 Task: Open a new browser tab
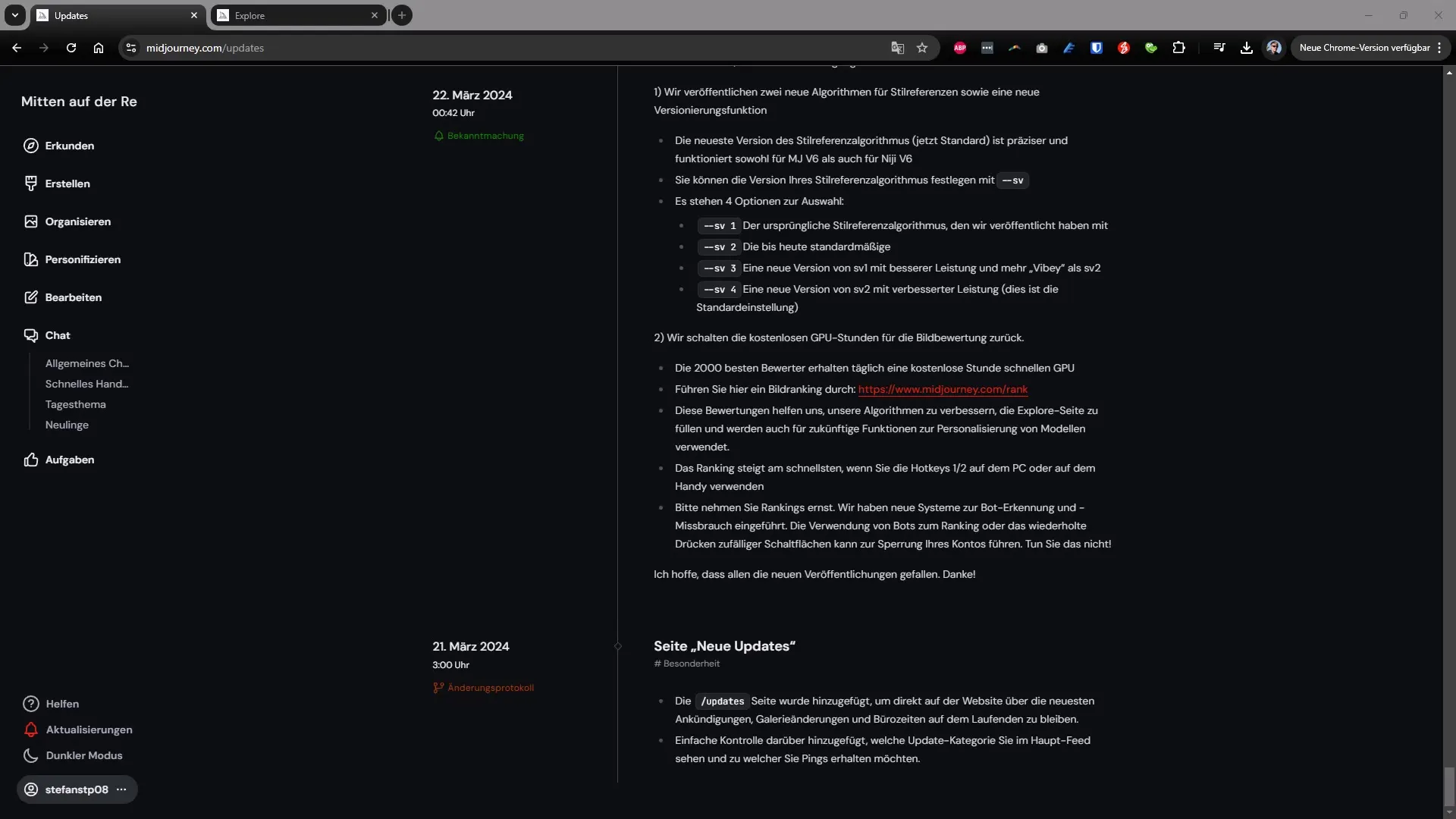pyautogui.click(x=402, y=15)
